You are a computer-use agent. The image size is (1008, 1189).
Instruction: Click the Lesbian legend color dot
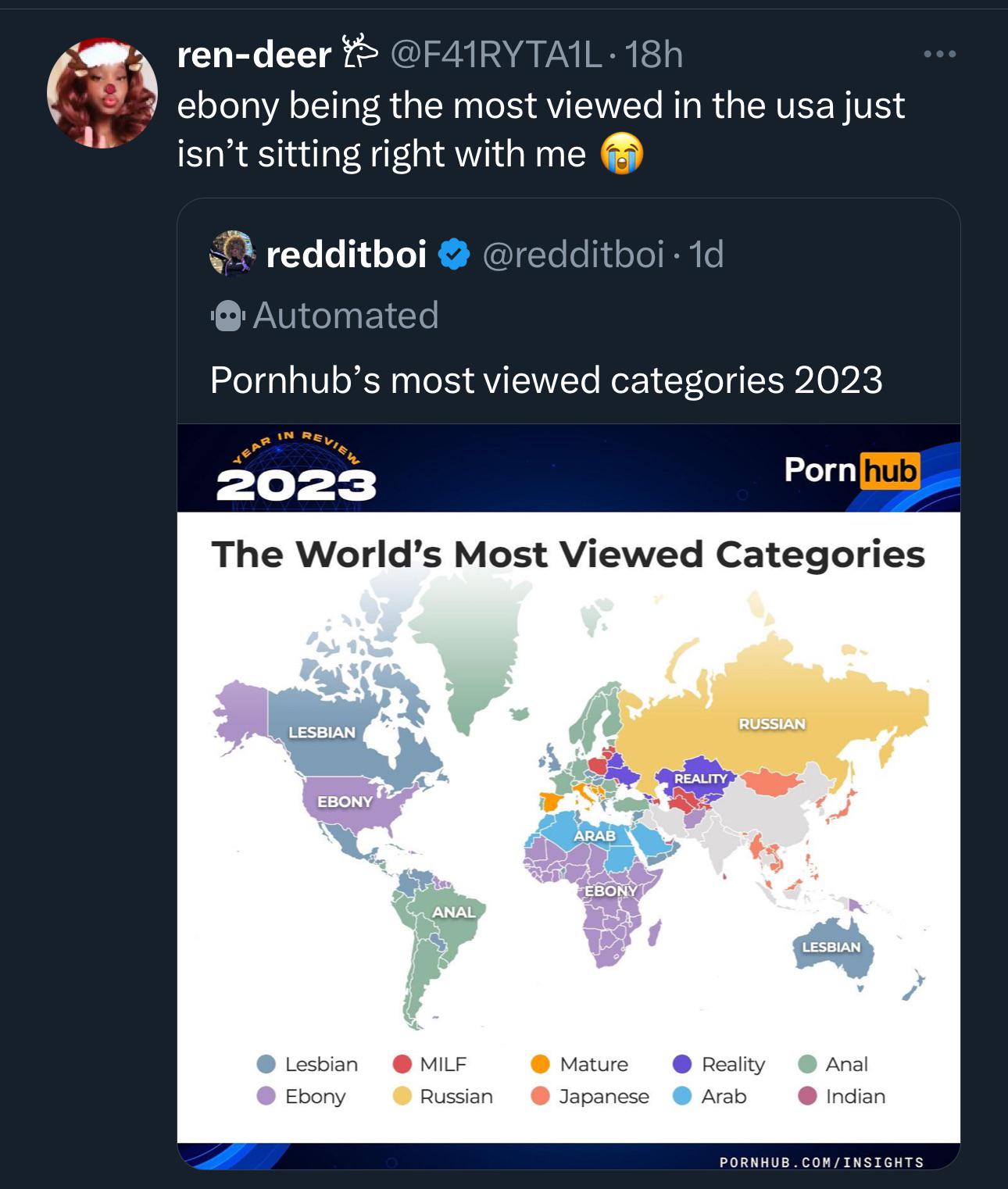pyautogui.click(x=266, y=1064)
